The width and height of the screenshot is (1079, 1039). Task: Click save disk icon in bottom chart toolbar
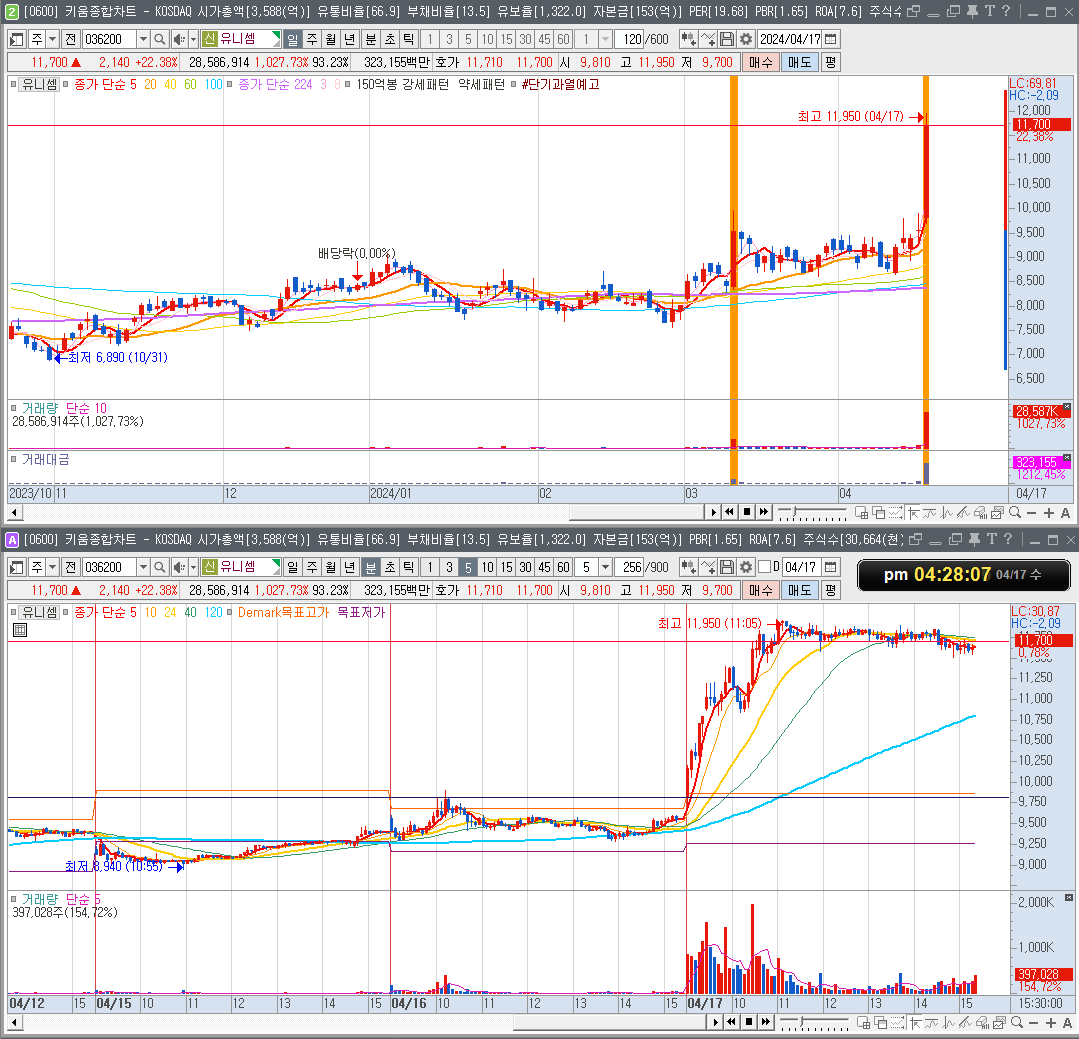click(727, 567)
